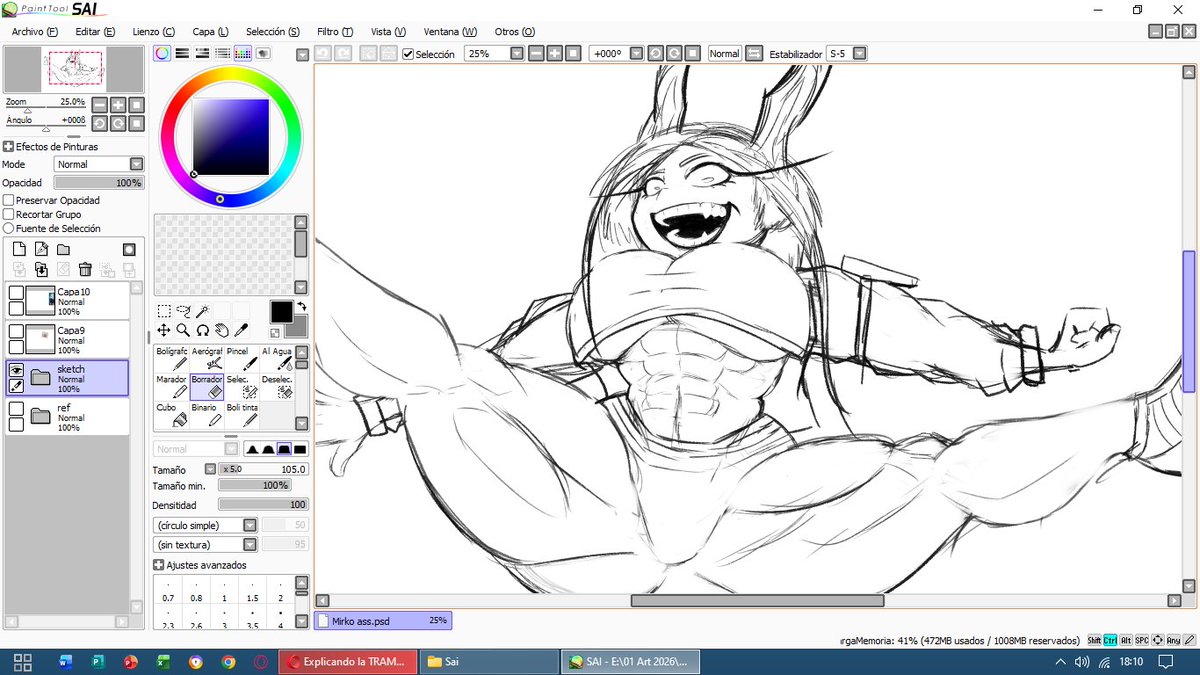This screenshot has width=1200, height=675.
Task: Select the Al Agua watercolor tool
Action: [276, 358]
